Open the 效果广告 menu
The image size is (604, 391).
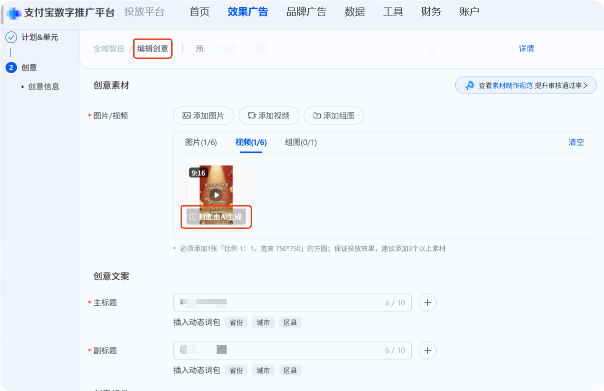tap(247, 12)
